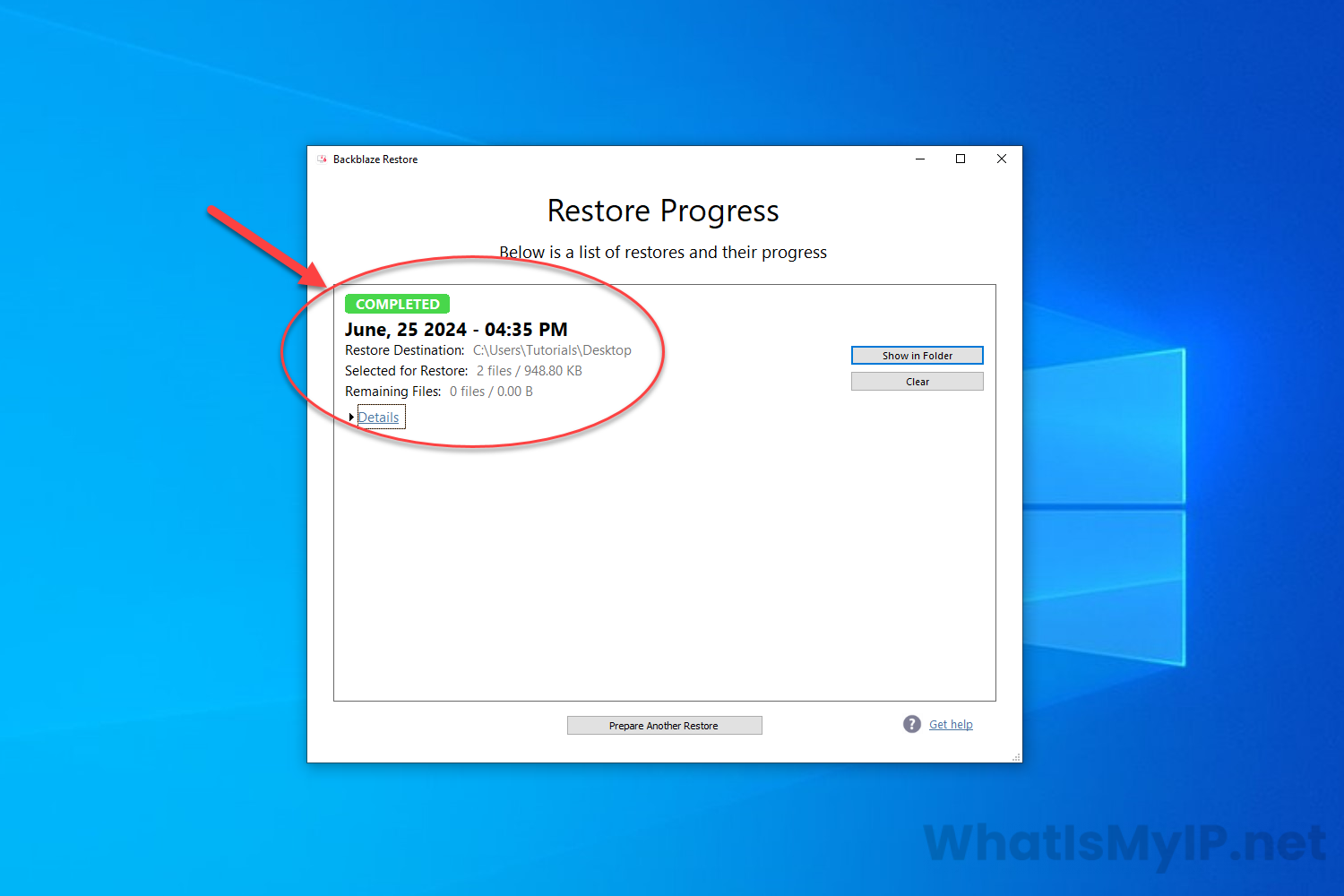The height and width of the screenshot is (896, 1344).
Task: Select the June, 25 2024 - 04:35 PM heading
Action: tap(456, 330)
